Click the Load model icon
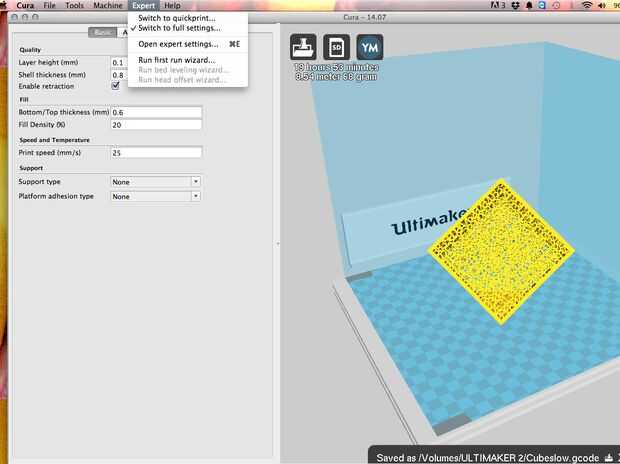Viewport: 620px width, 464px height. [303, 47]
